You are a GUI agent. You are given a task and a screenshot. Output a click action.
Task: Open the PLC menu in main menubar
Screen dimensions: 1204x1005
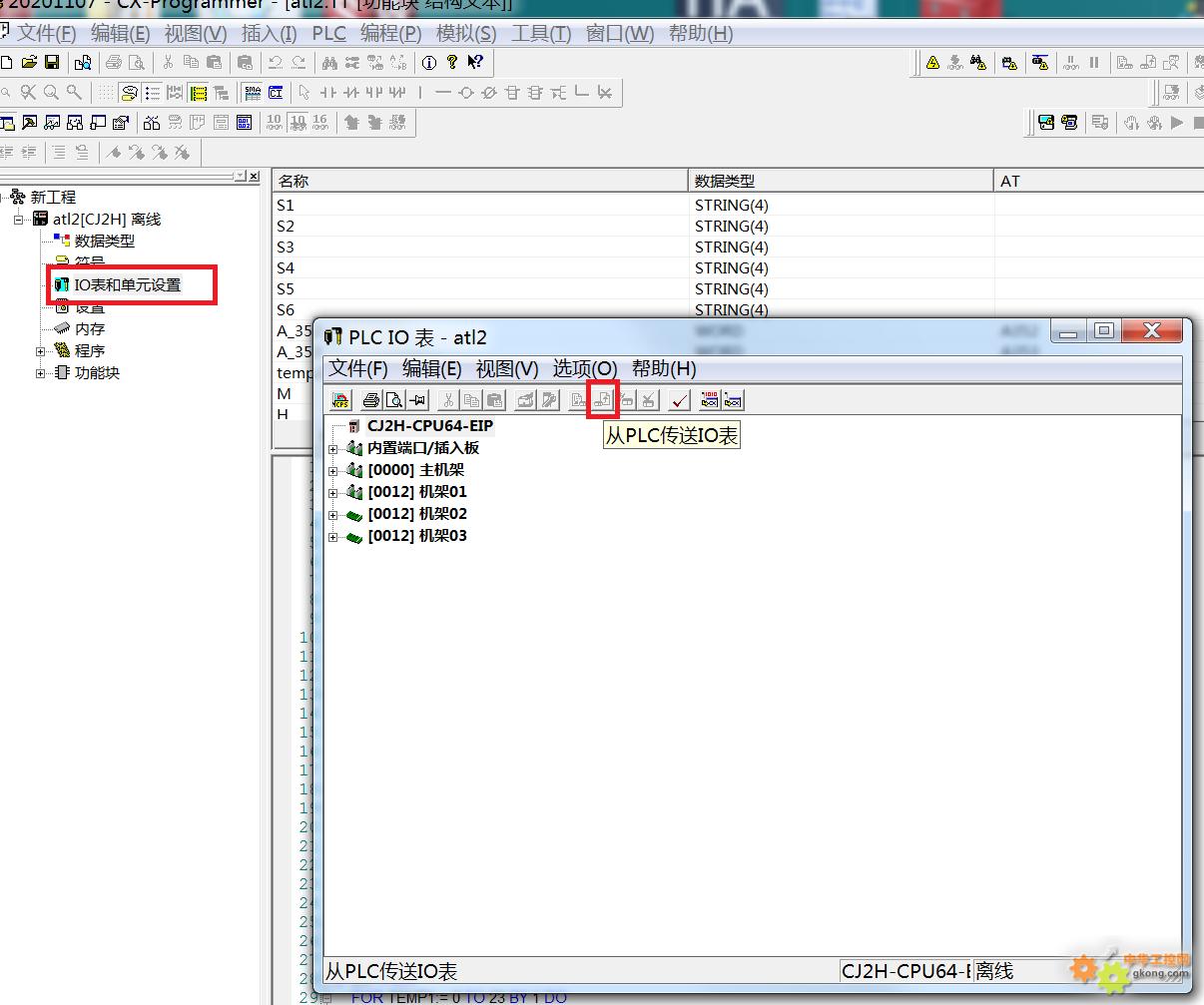(x=328, y=33)
